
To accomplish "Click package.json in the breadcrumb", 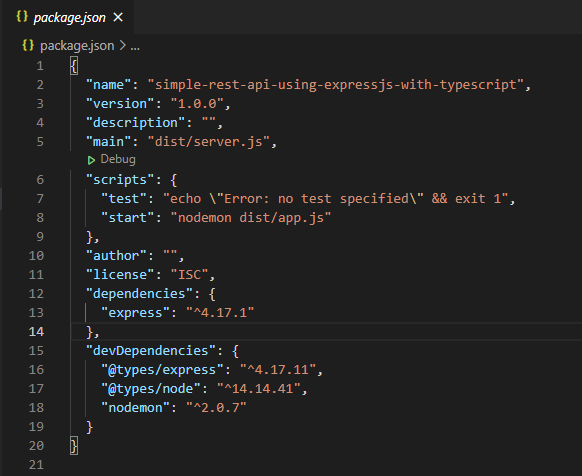I will click(77, 46).
